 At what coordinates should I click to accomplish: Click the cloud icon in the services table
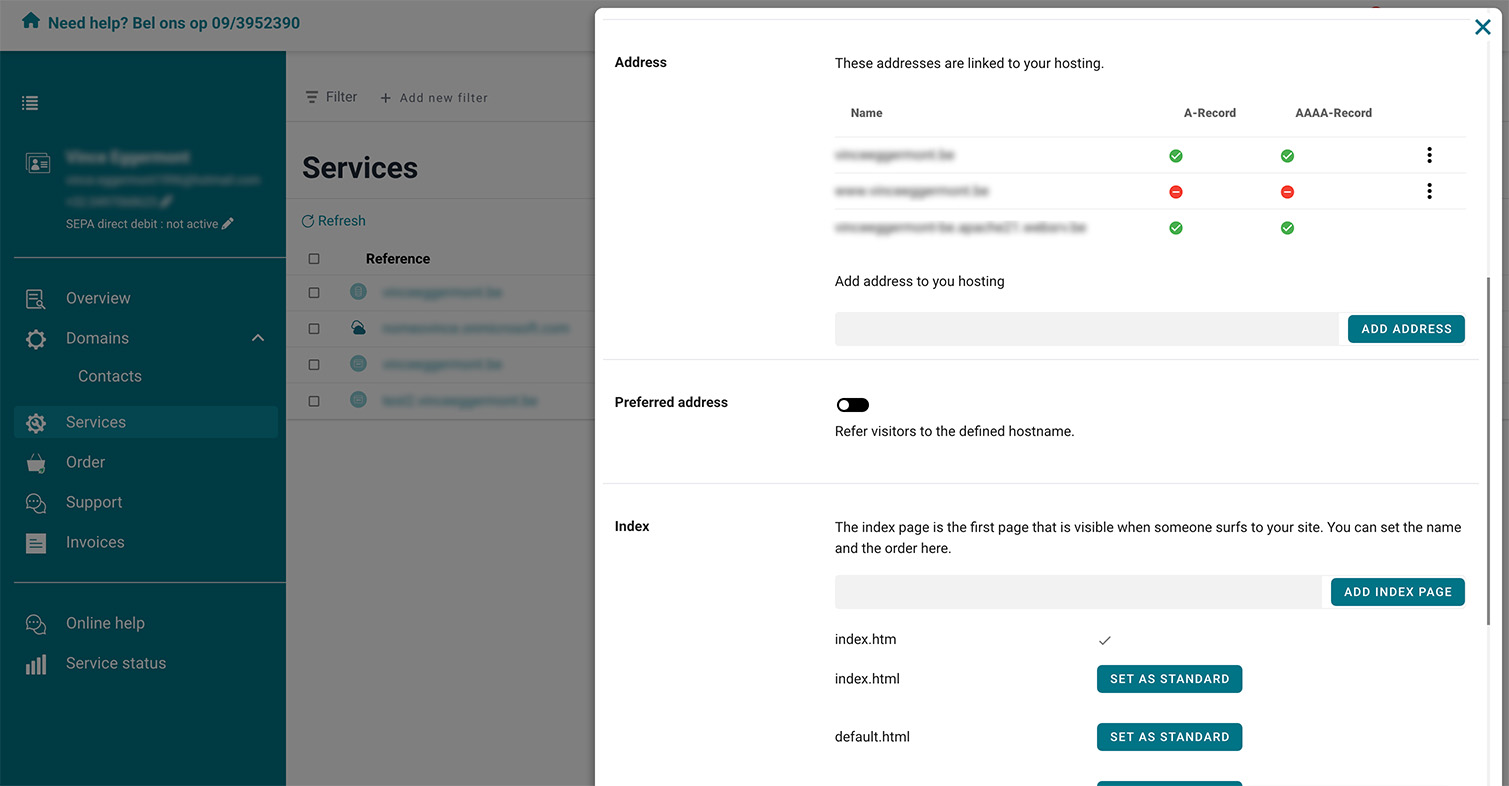pos(358,328)
